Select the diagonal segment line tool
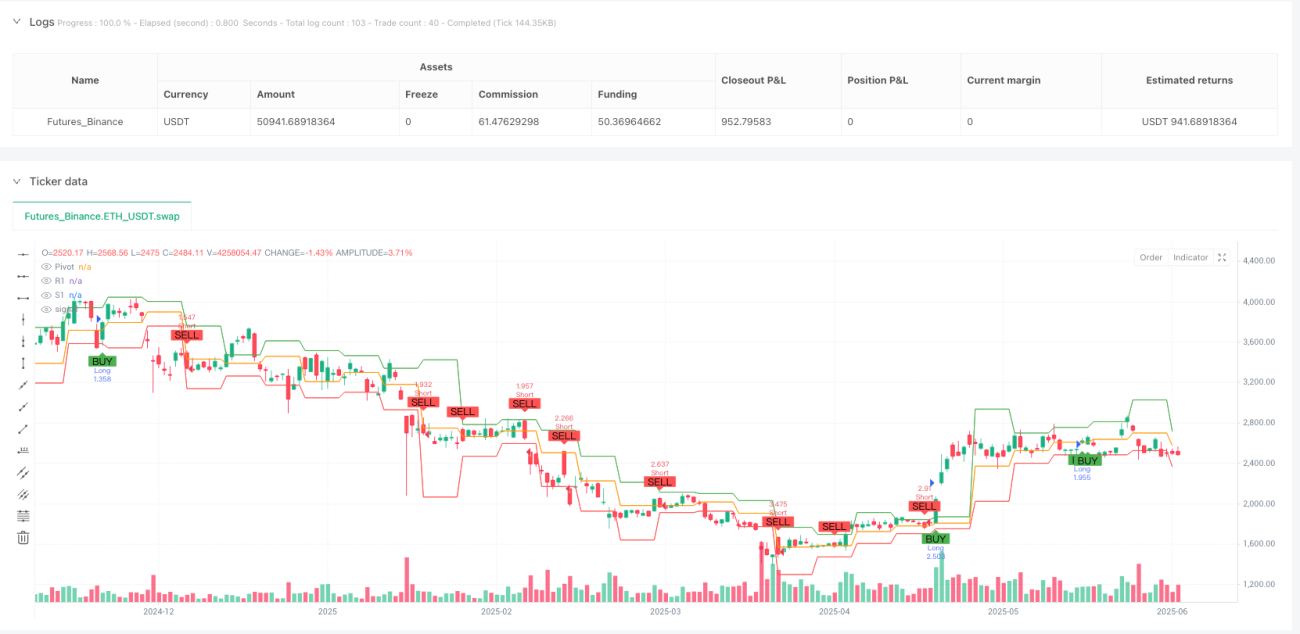This screenshot has height=634, width=1300. [24, 428]
